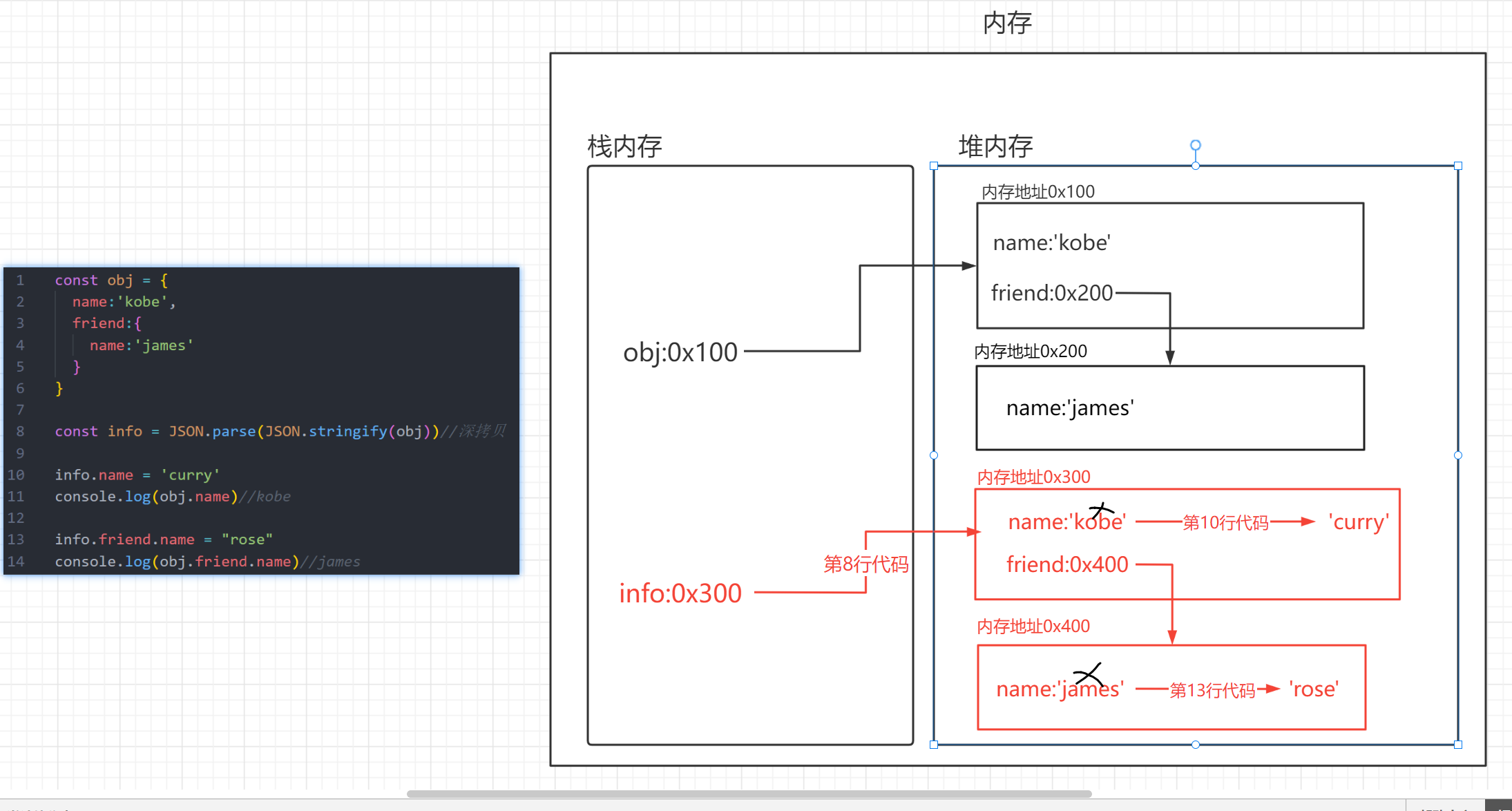This screenshot has width=1512, height=811.
Task: Select the black name:'james' text
Action: tap(1070, 408)
